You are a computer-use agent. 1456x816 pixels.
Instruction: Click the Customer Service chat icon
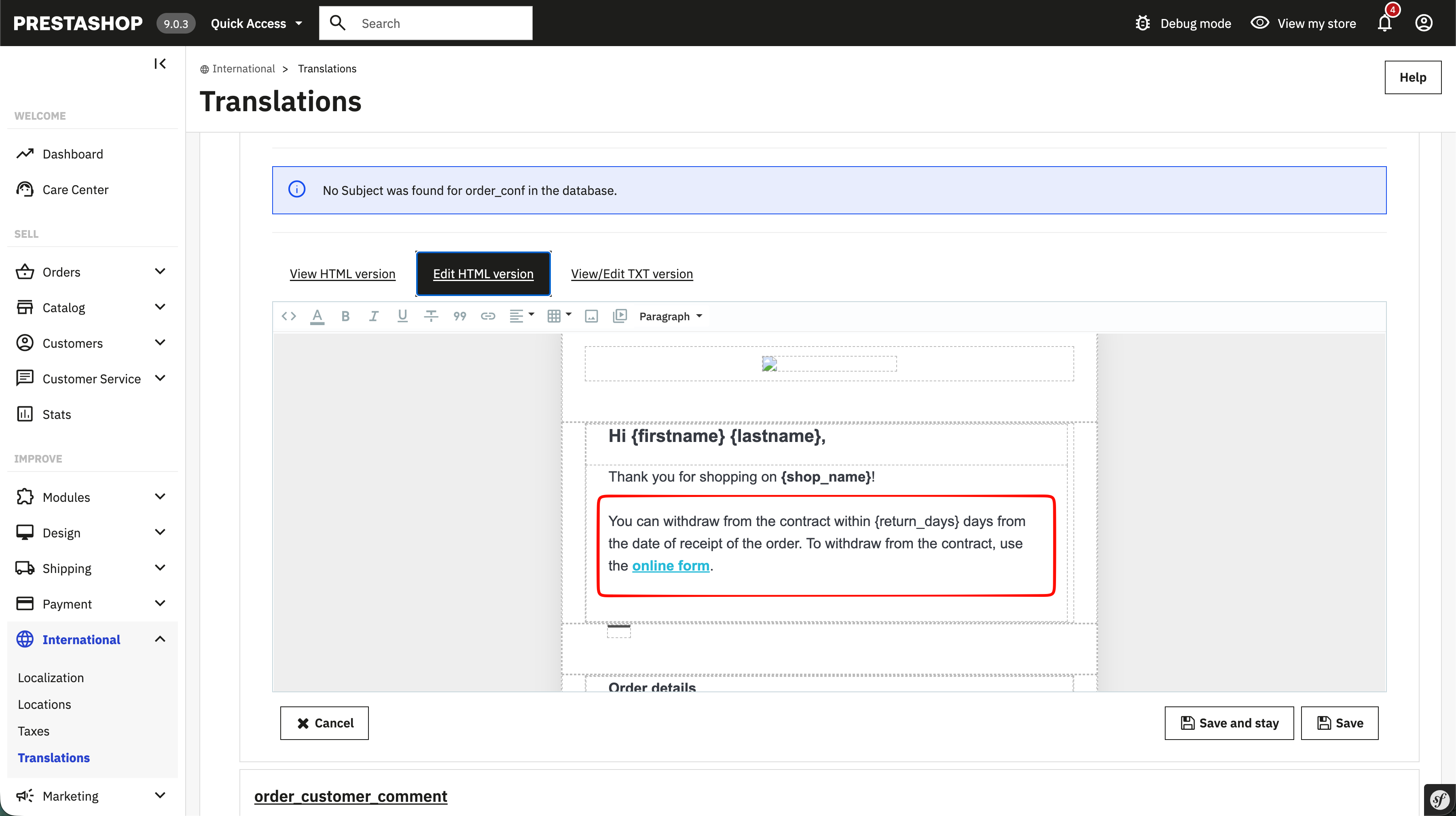pos(25,378)
